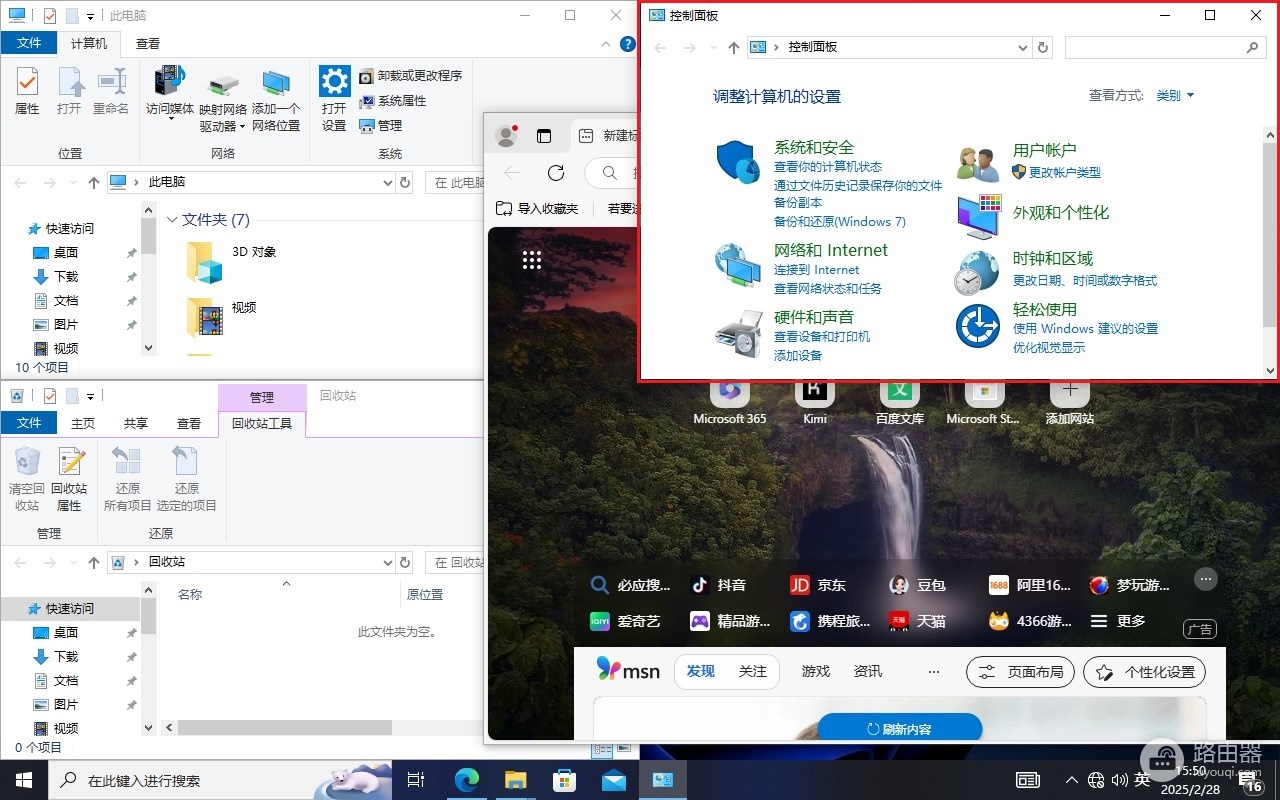Open Home tab in Recycle Bin window
The width and height of the screenshot is (1280, 800).
(x=83, y=423)
